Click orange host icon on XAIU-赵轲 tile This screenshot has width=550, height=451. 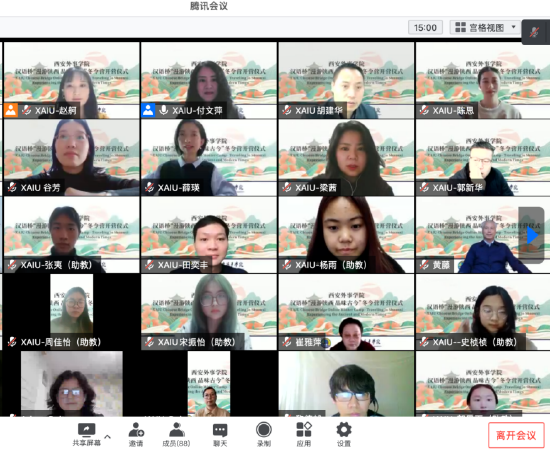coord(11,110)
